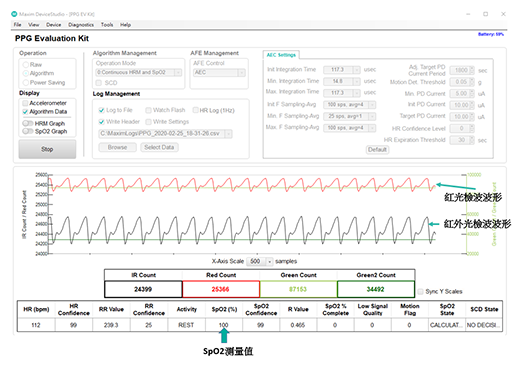Toggle the Write Header checkbox

102,122
